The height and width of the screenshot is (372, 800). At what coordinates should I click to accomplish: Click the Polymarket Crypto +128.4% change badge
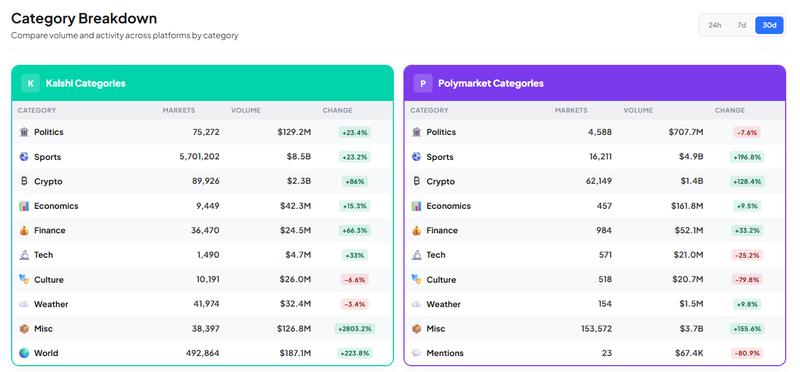tap(747, 181)
